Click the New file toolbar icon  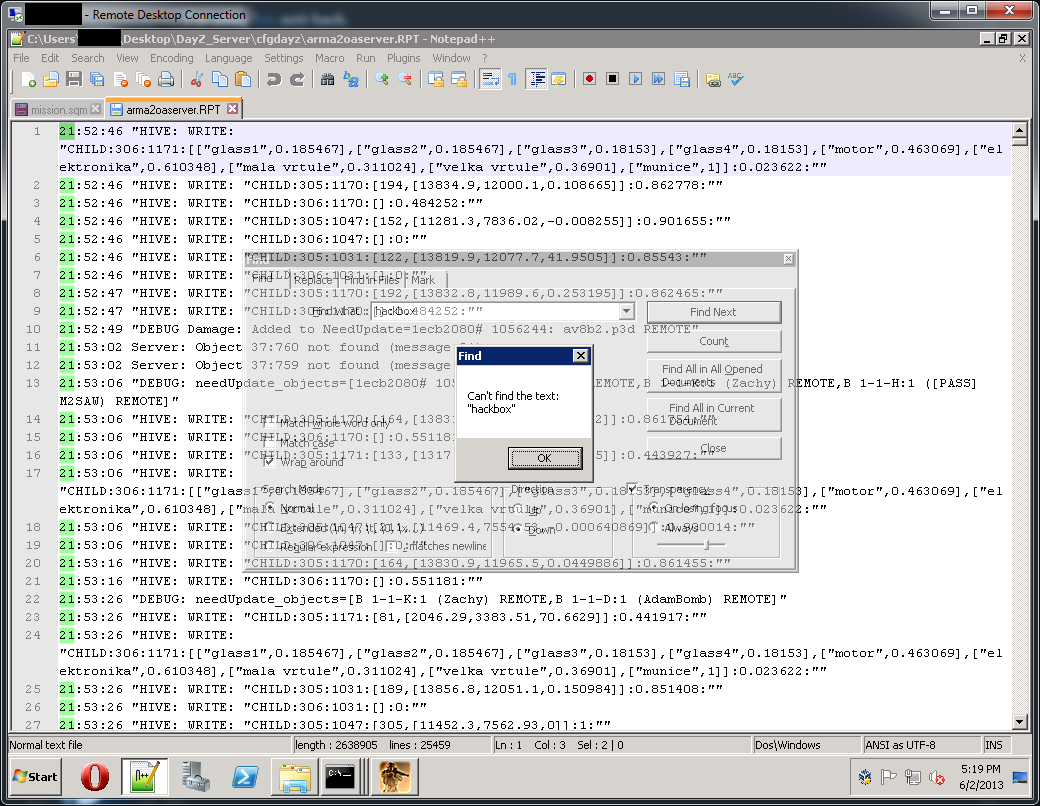[29, 80]
